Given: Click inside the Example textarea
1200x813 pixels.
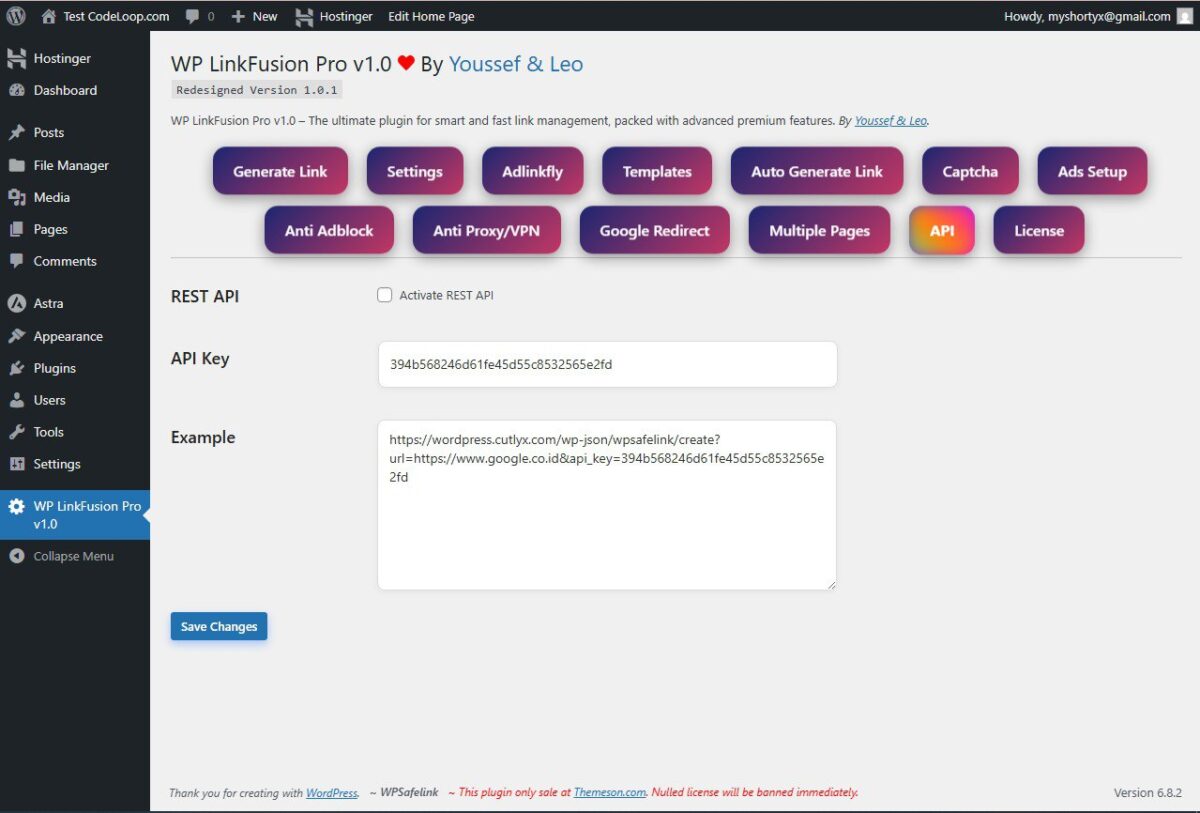Looking at the screenshot, I should [607, 505].
